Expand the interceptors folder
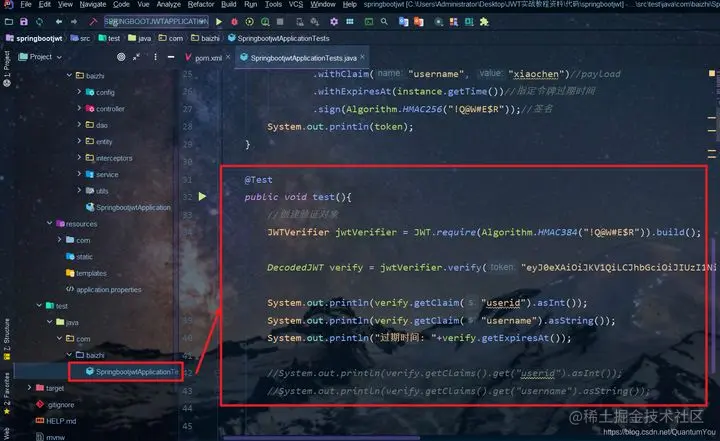Image resolution: width=720 pixels, height=441 pixels. [x=79, y=158]
